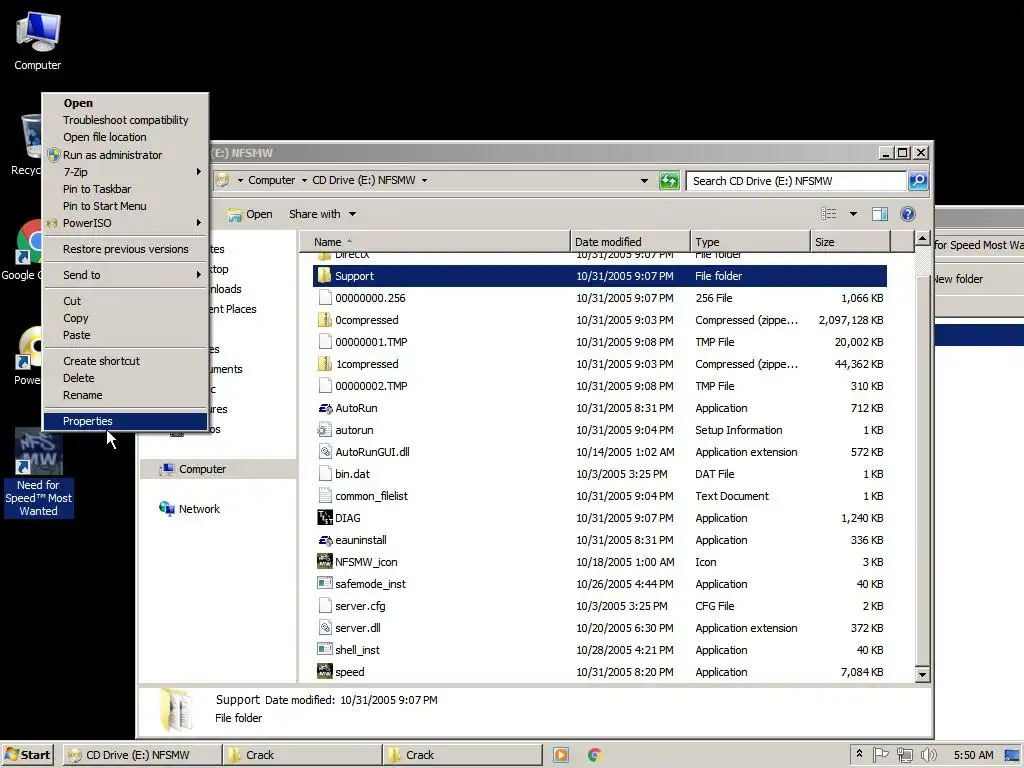1024x768 pixels.
Task: Choose Run as administrator
Action: pyautogui.click(x=125, y=155)
